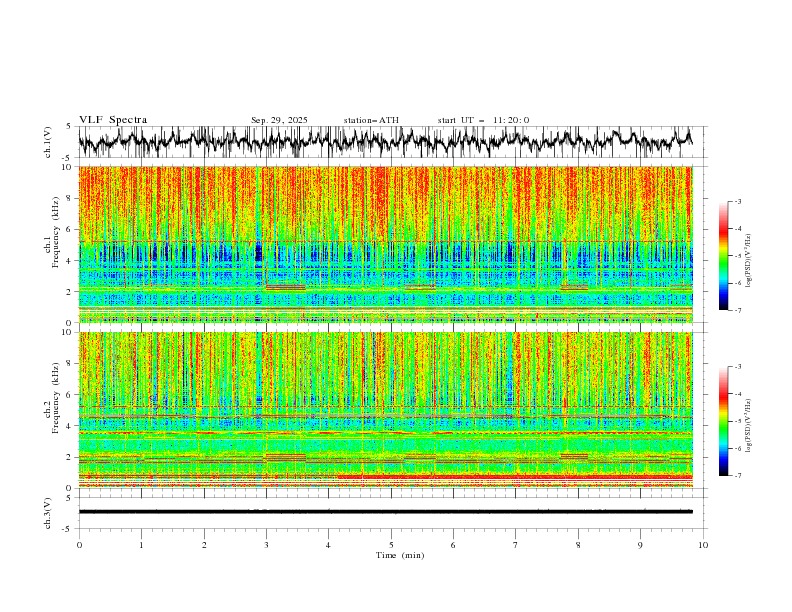The width and height of the screenshot is (792, 612).
Task: Click the "-7" tick on ch.1 colorbar
Action: (738, 310)
